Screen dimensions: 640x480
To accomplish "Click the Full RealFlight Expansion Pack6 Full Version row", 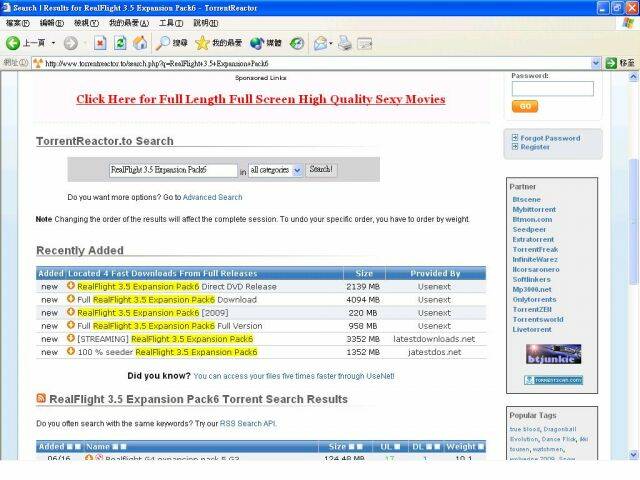I will 261,326.
